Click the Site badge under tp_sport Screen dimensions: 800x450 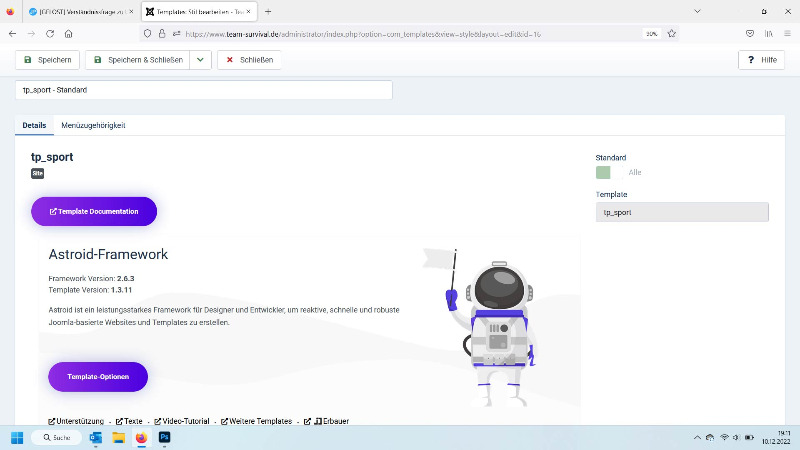click(x=37, y=173)
